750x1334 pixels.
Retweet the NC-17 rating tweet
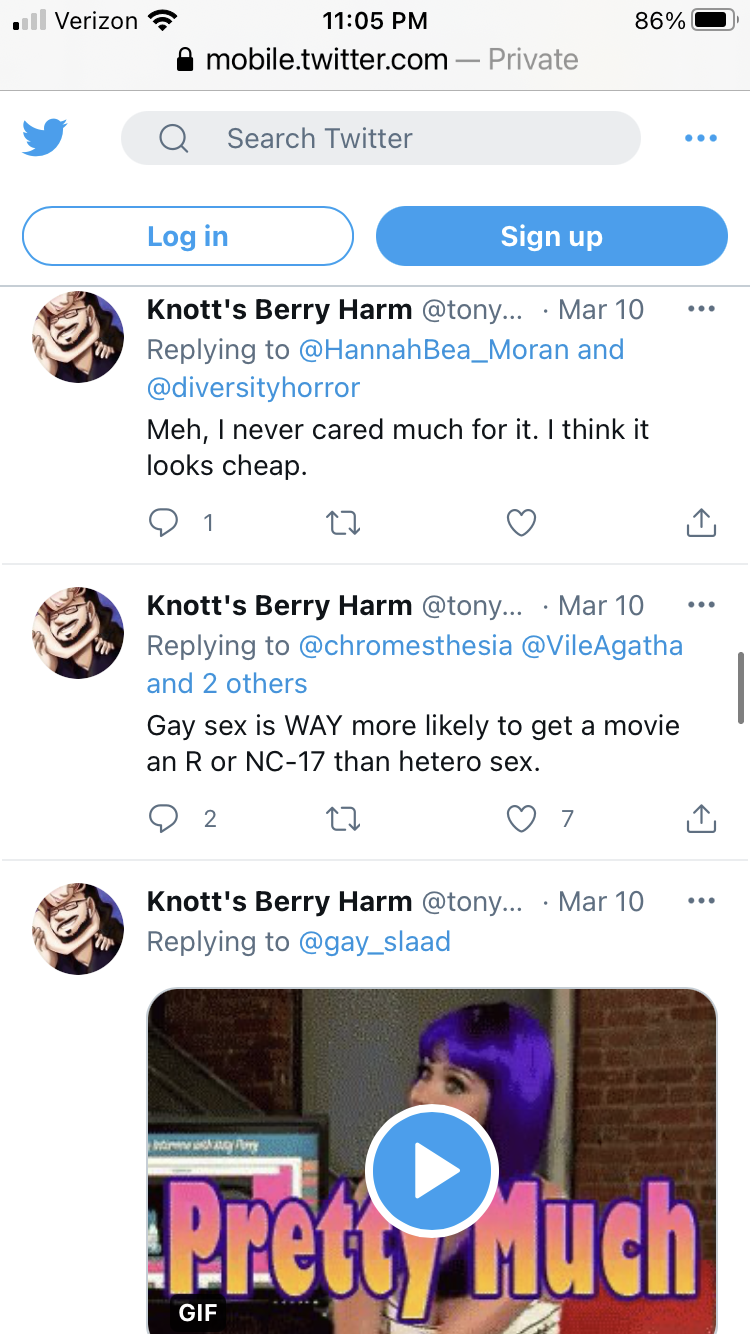[344, 819]
